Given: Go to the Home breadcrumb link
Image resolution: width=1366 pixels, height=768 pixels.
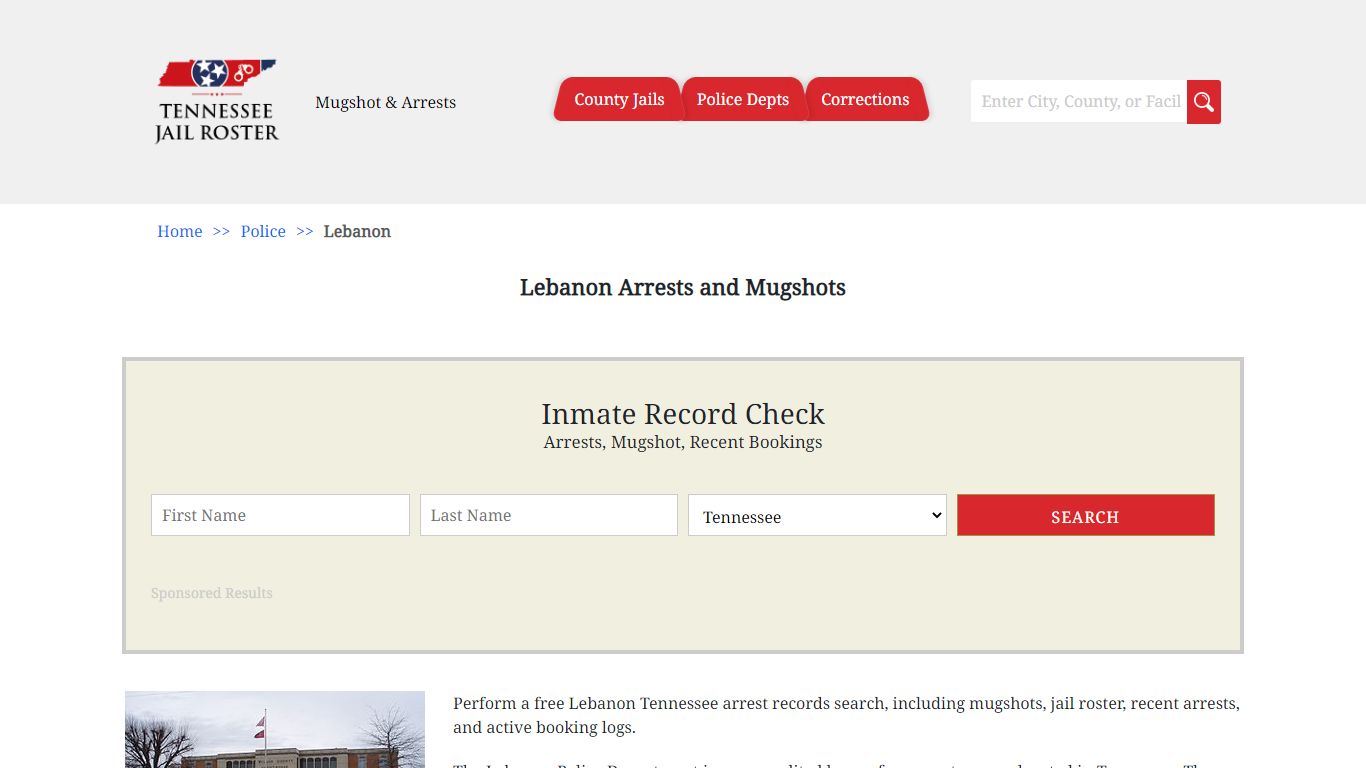Looking at the screenshot, I should (180, 231).
